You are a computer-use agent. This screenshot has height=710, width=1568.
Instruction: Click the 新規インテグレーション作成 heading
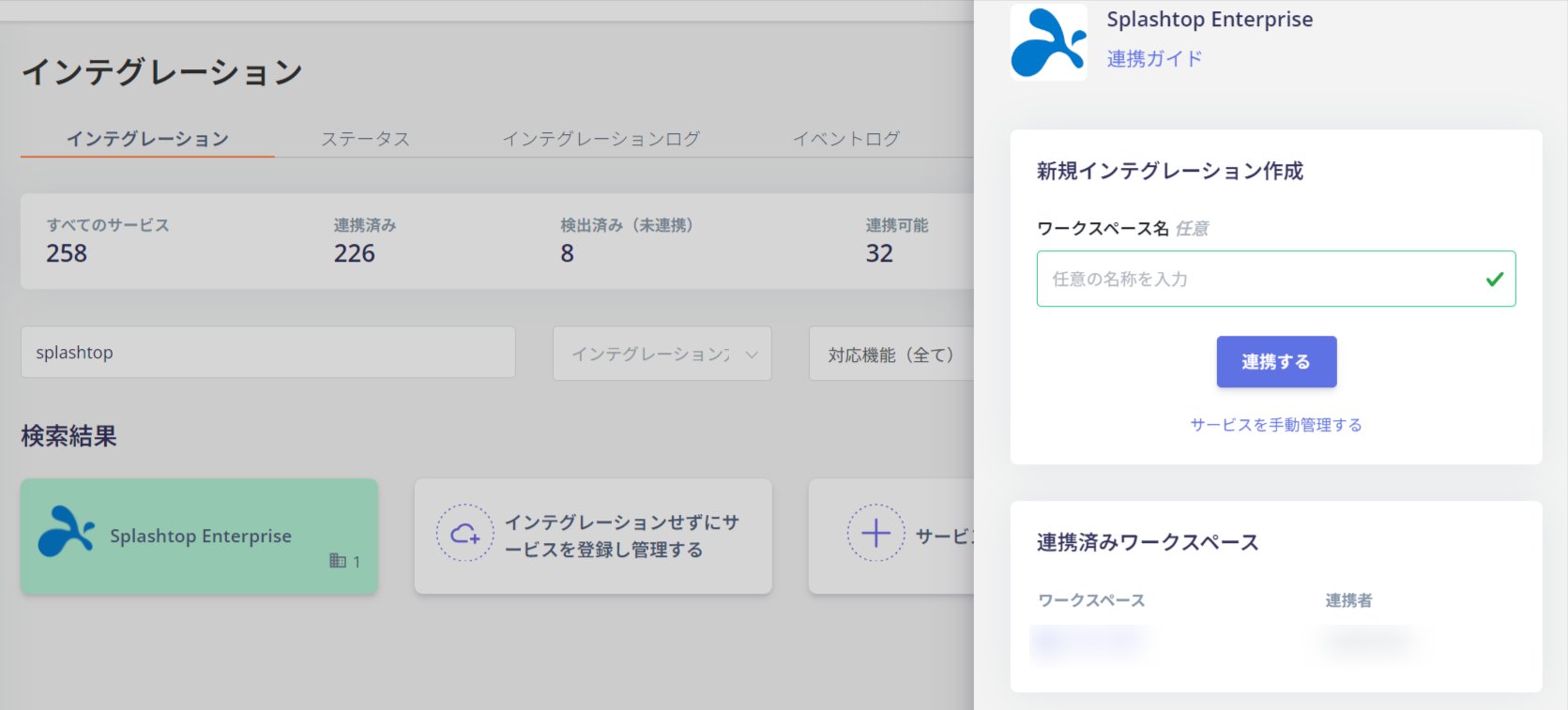coord(1170,171)
